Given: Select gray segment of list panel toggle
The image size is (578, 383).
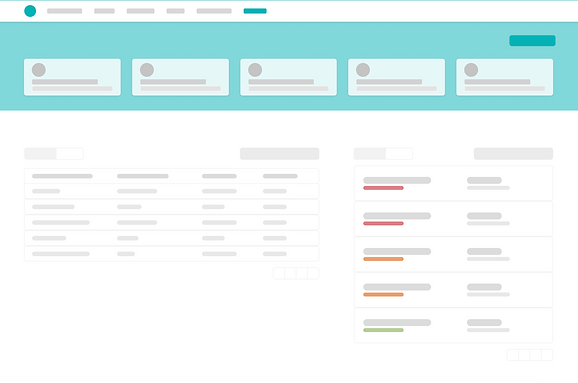Looking at the screenshot, I should click(370, 154).
